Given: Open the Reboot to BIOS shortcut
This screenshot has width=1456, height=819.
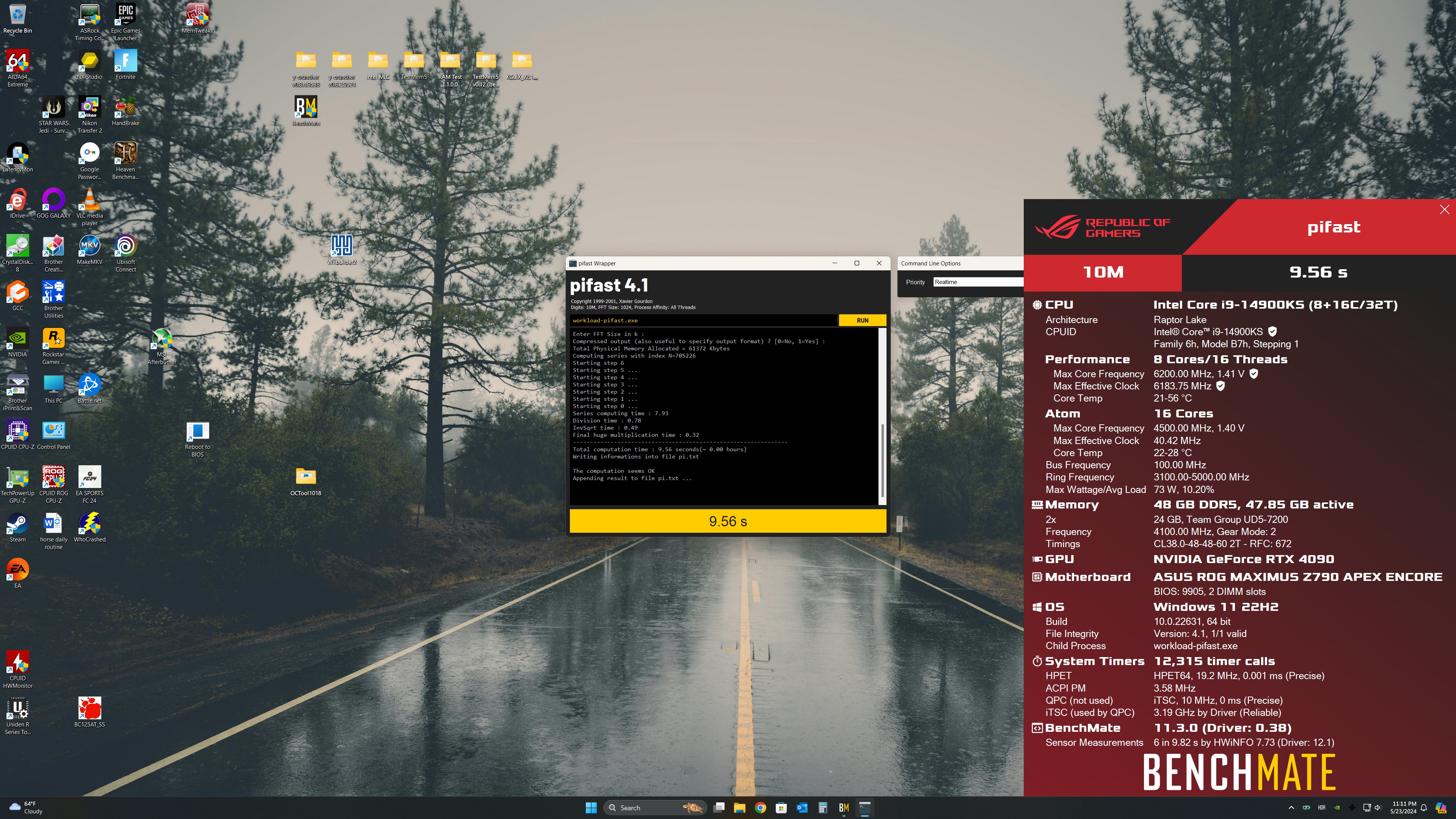Looking at the screenshot, I should coord(197,439).
